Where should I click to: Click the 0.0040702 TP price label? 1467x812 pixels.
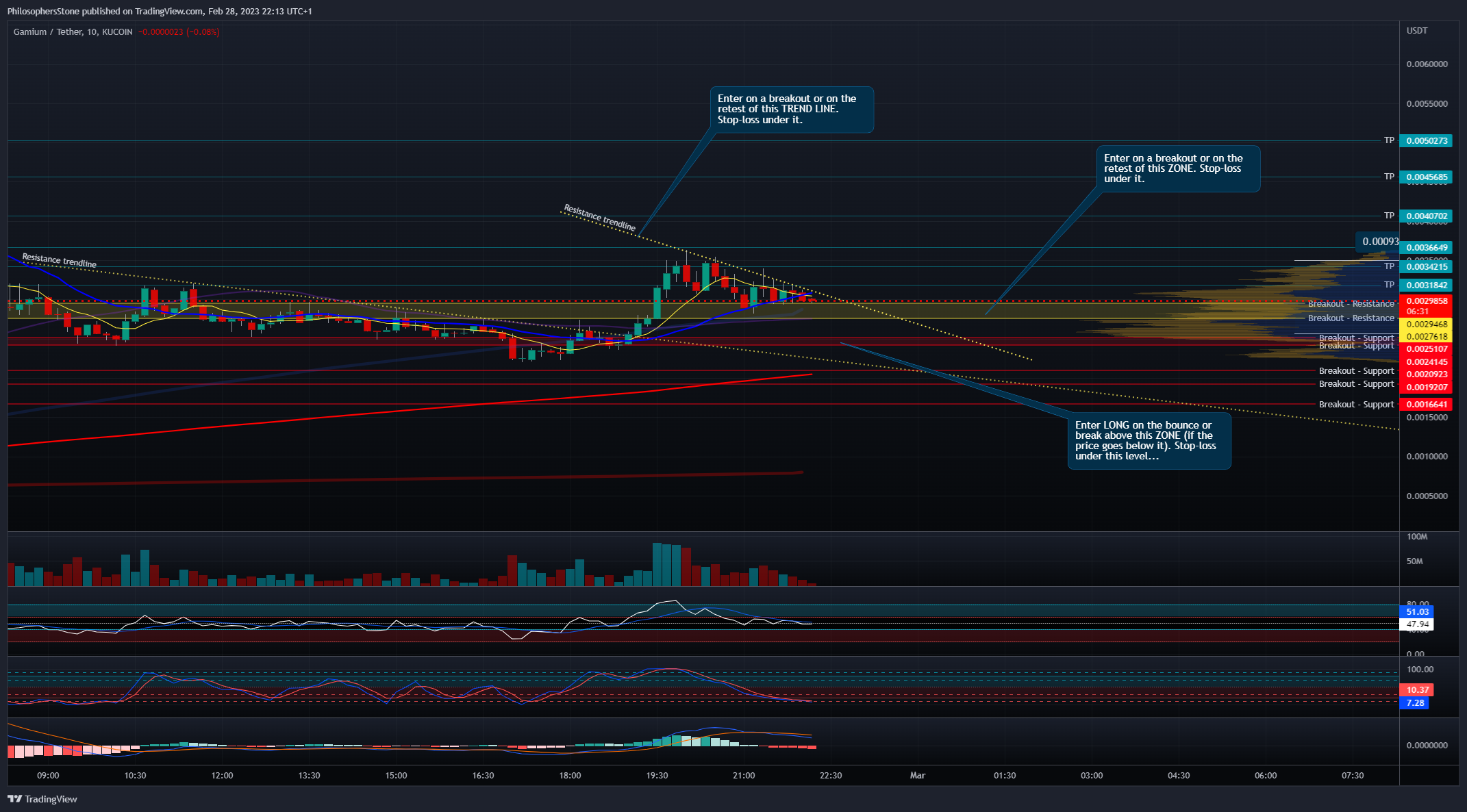1426,216
